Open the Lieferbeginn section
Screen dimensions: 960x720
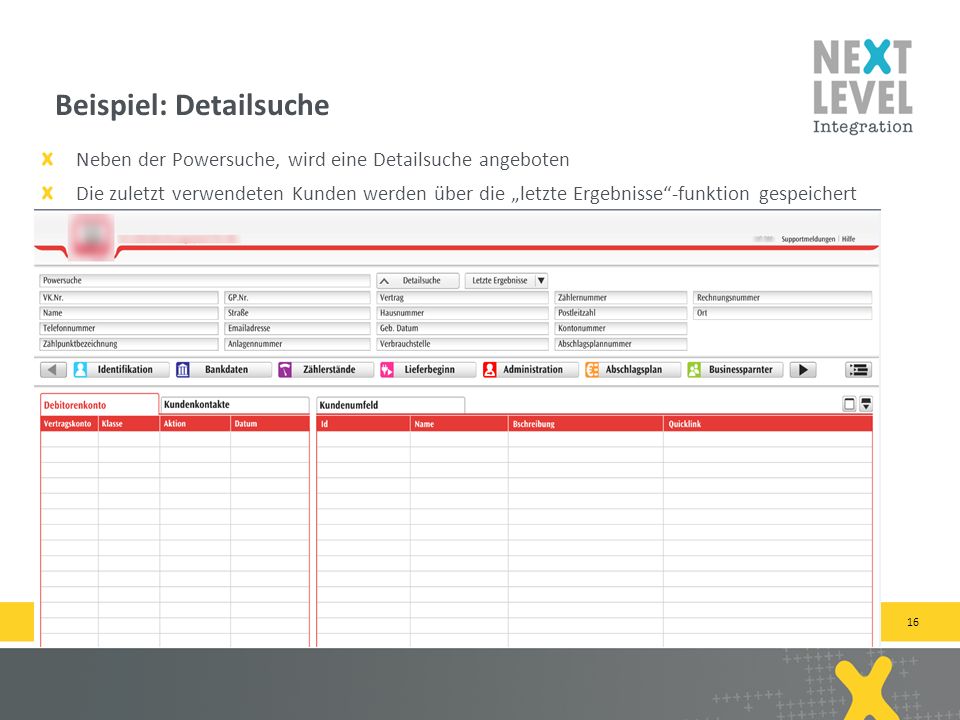427,370
